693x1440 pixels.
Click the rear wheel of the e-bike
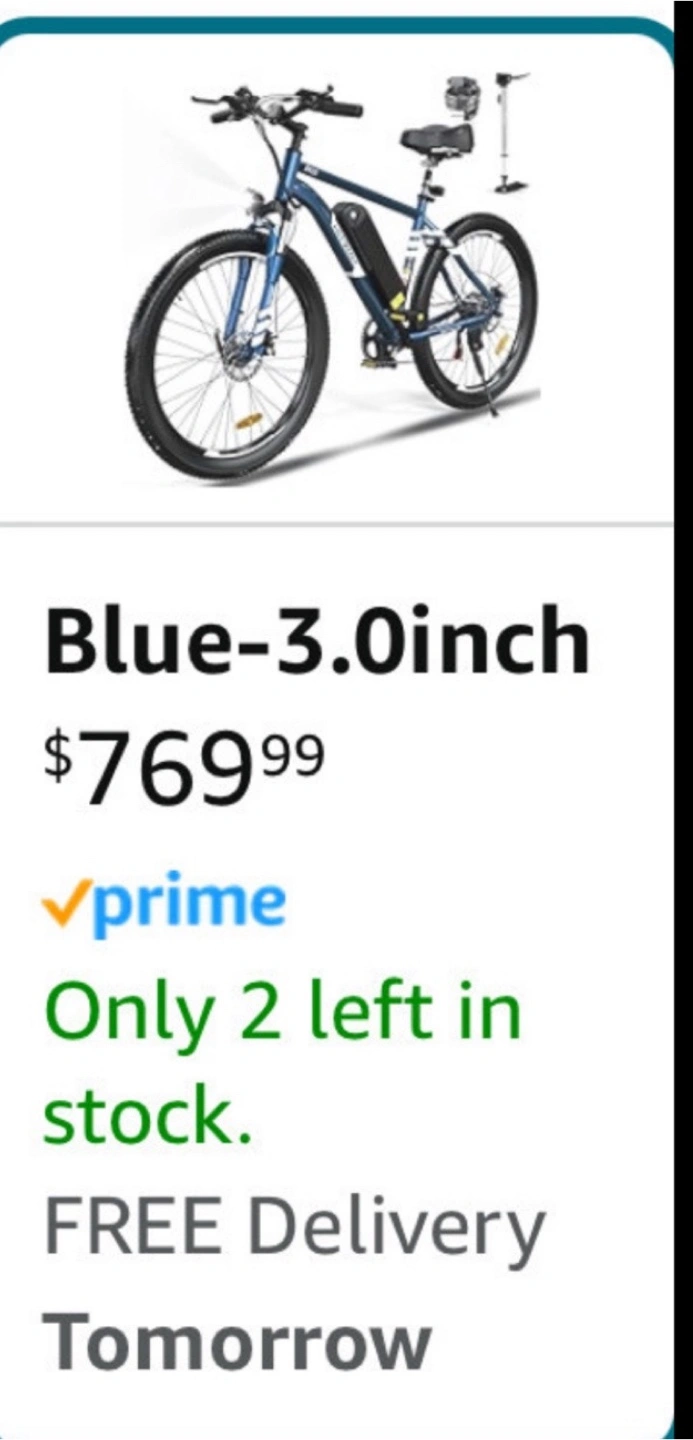[476, 310]
